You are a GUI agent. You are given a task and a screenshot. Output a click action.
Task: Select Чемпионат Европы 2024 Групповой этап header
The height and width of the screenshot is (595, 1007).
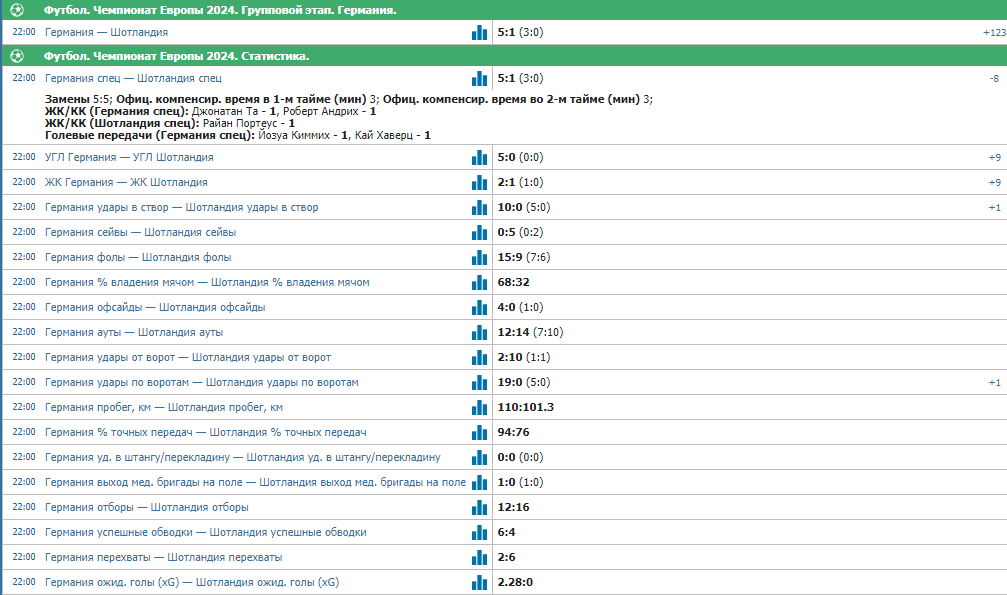[220, 10]
